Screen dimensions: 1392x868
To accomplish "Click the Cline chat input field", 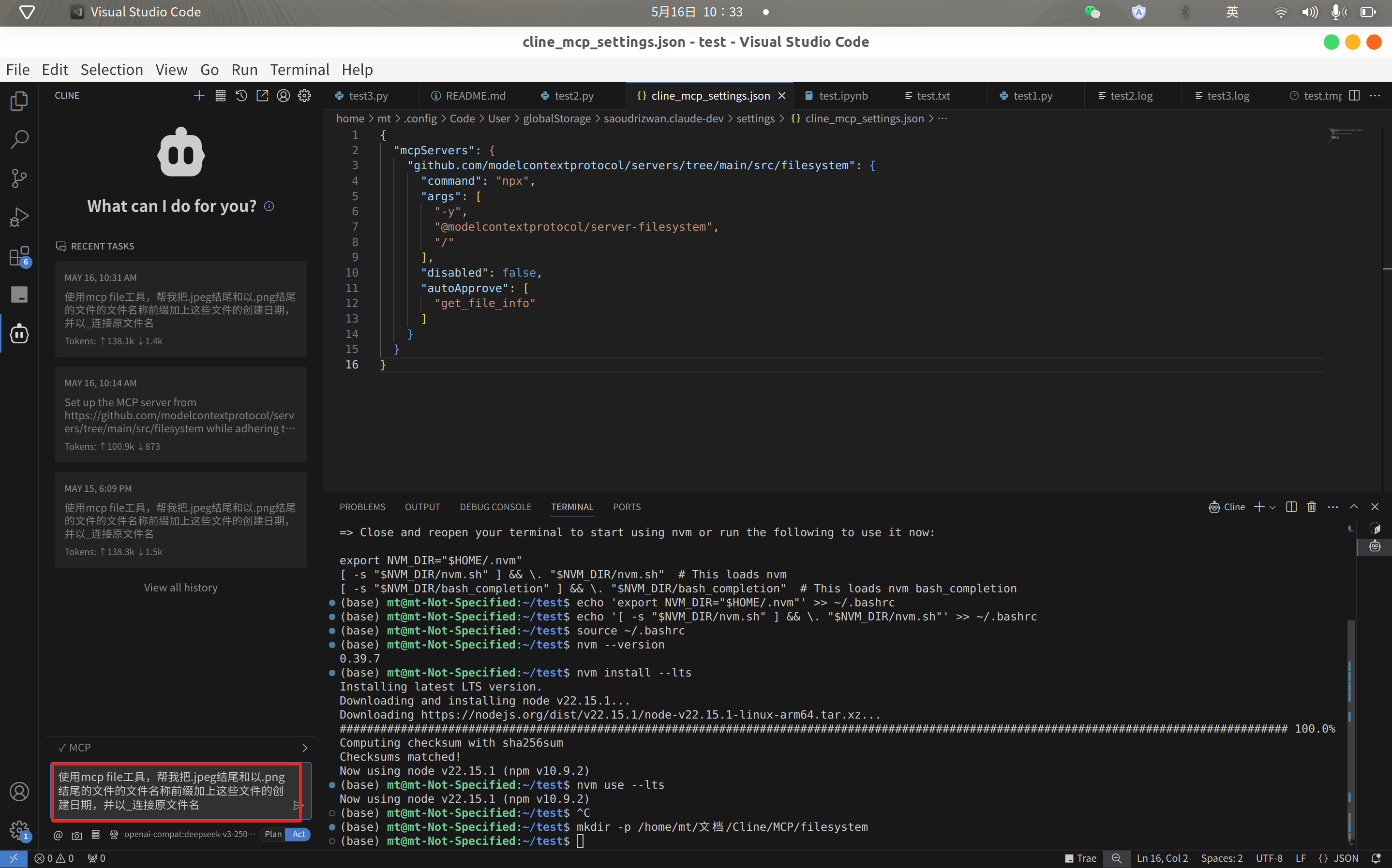I will [171, 791].
